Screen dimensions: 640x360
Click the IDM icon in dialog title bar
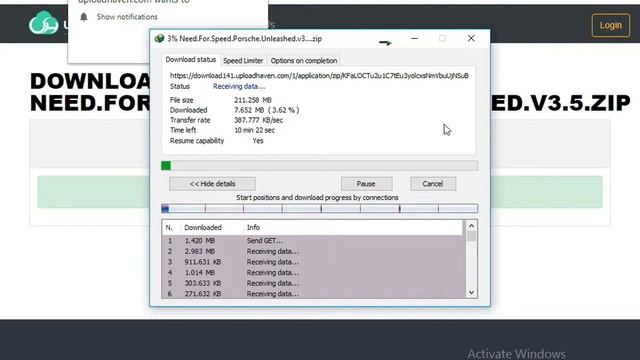tap(159, 39)
